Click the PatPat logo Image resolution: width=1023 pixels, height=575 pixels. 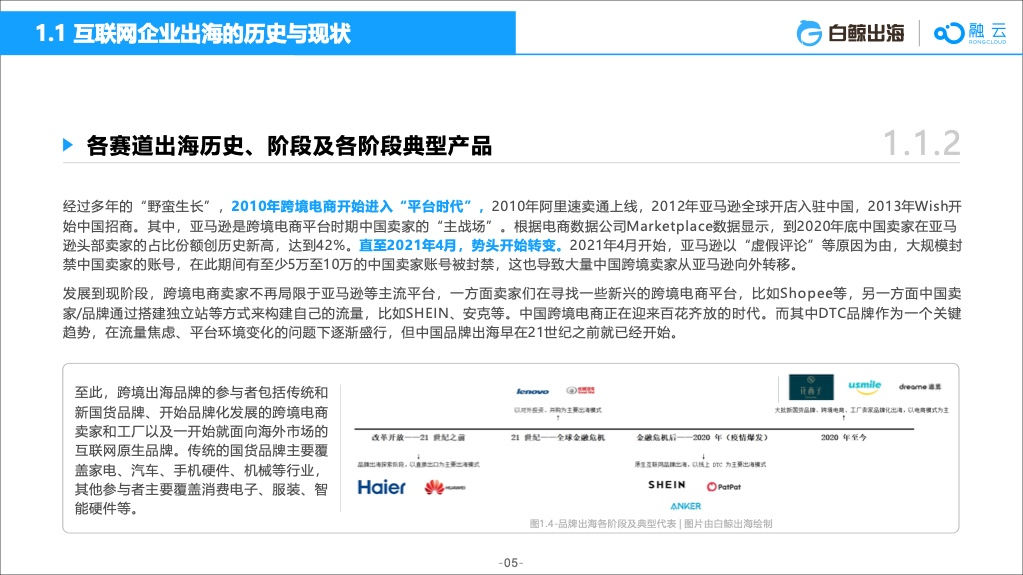[724, 487]
